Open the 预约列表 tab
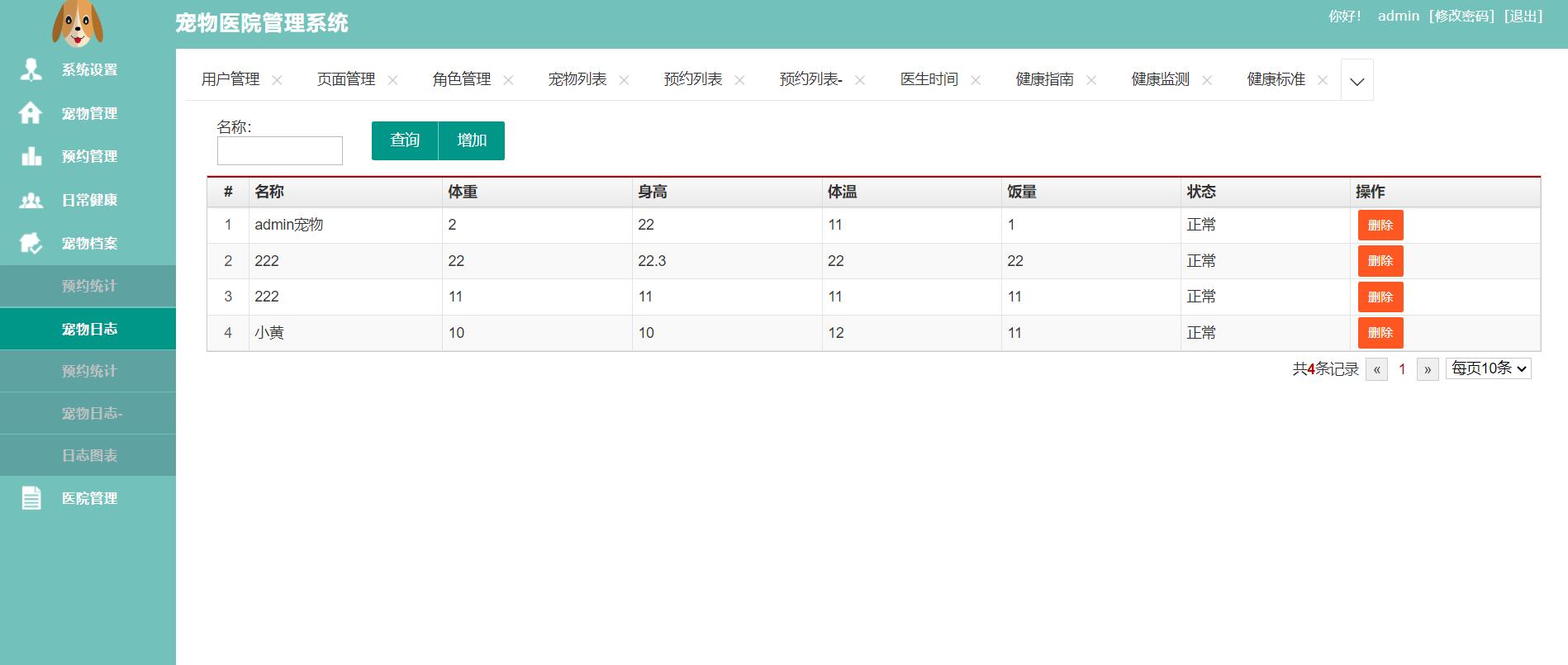 693,79
